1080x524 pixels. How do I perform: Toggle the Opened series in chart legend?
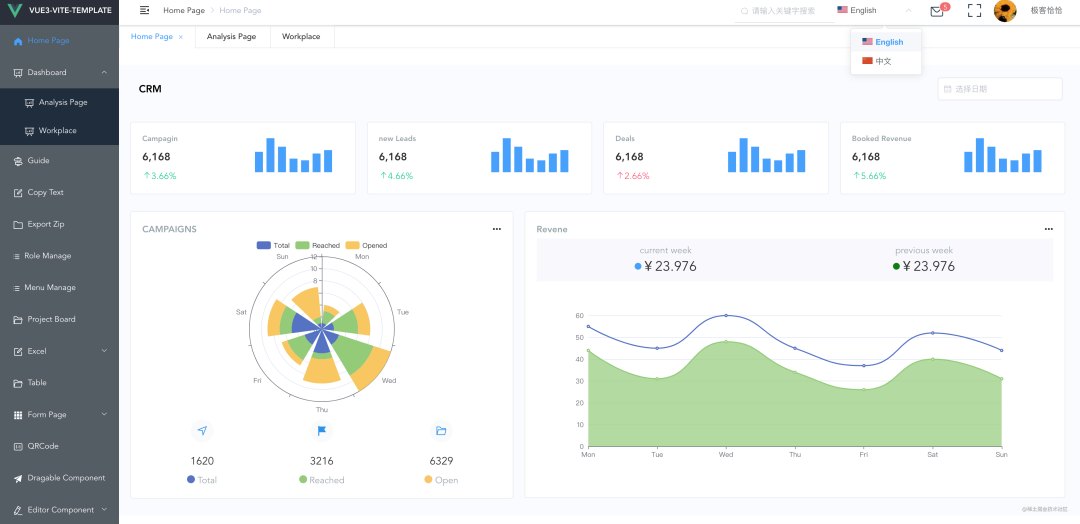pos(366,245)
